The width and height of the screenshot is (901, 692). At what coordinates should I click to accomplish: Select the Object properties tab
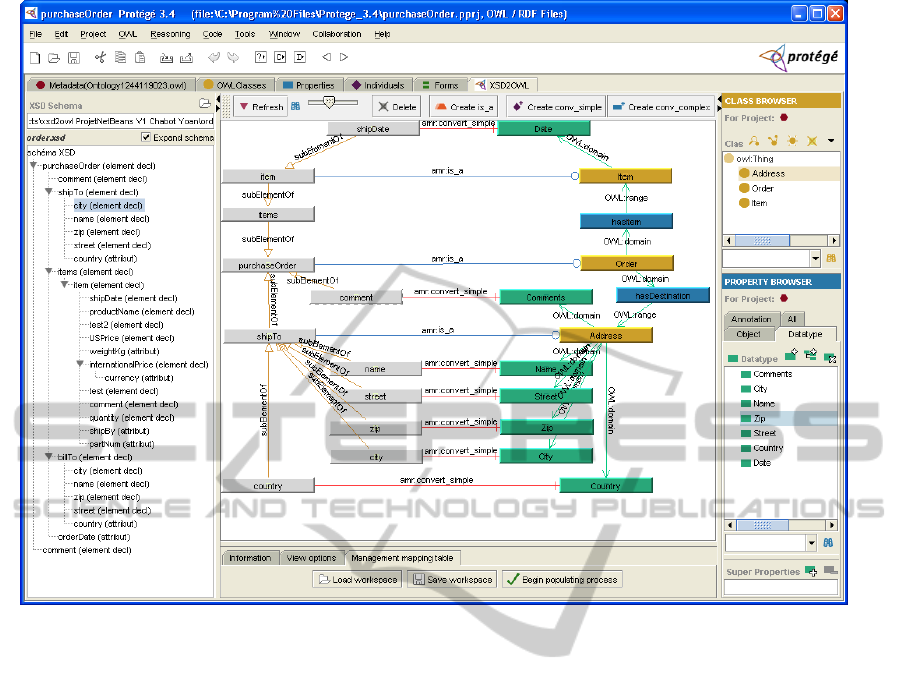(748, 334)
